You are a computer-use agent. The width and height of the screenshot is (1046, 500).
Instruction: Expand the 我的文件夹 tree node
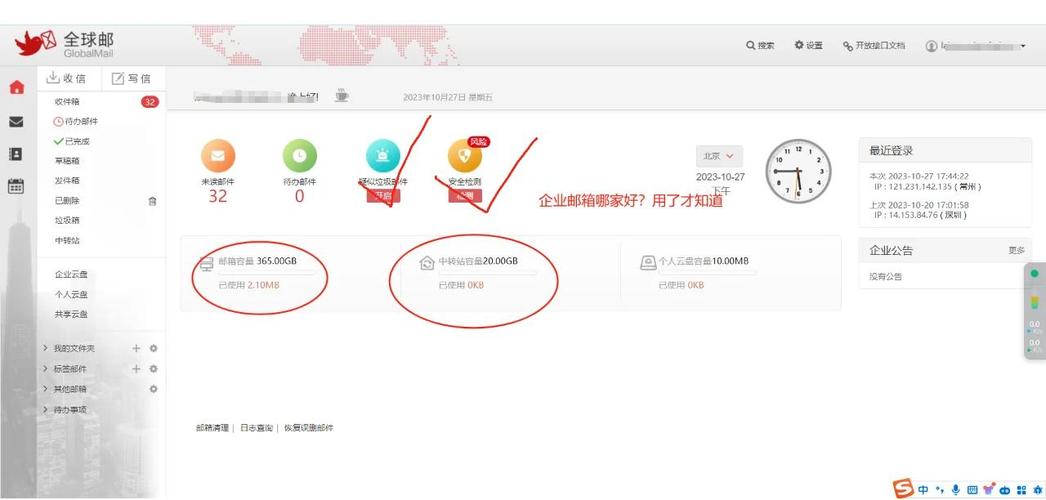(45, 348)
